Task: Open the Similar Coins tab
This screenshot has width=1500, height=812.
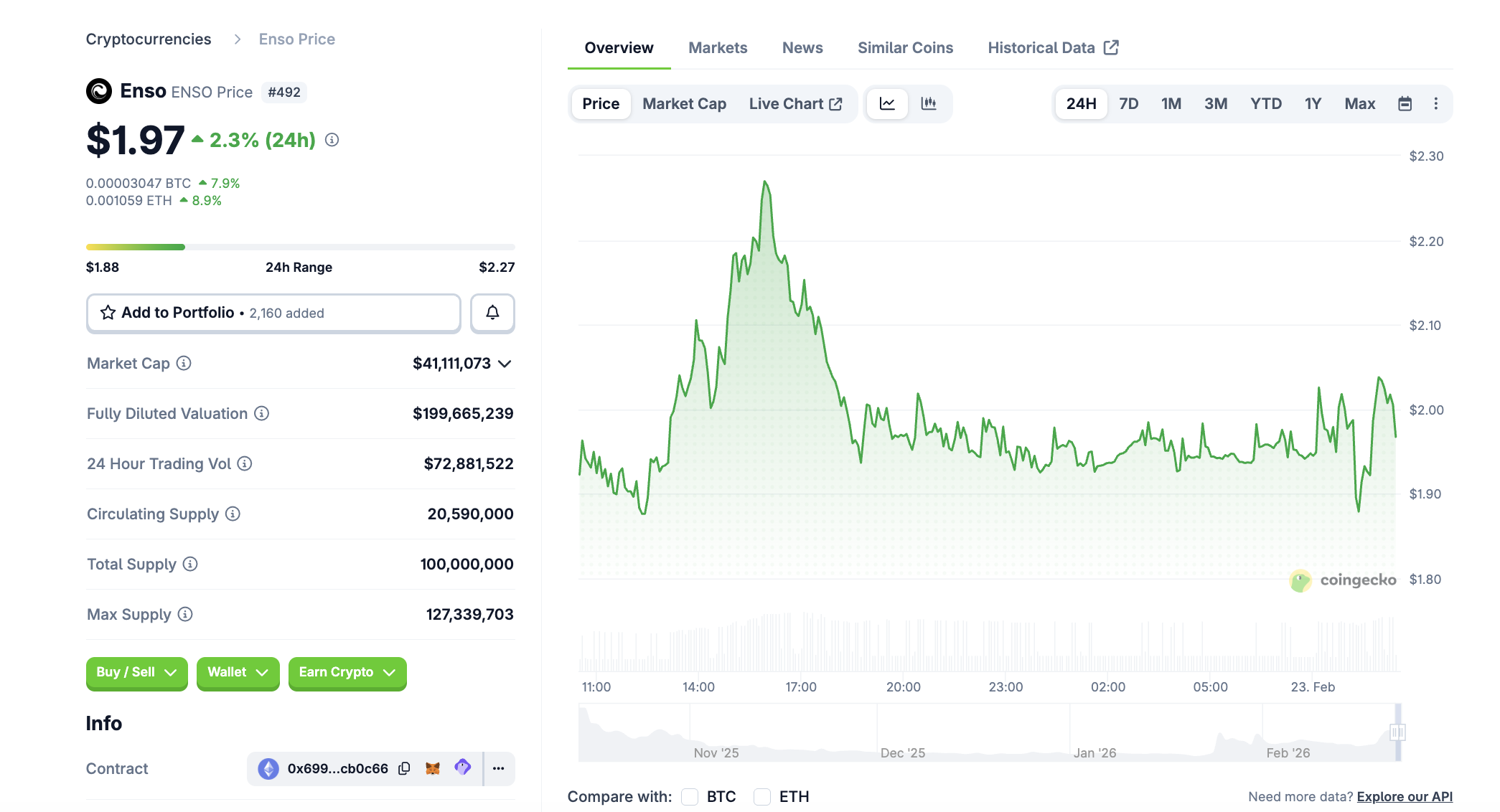Action: [905, 48]
